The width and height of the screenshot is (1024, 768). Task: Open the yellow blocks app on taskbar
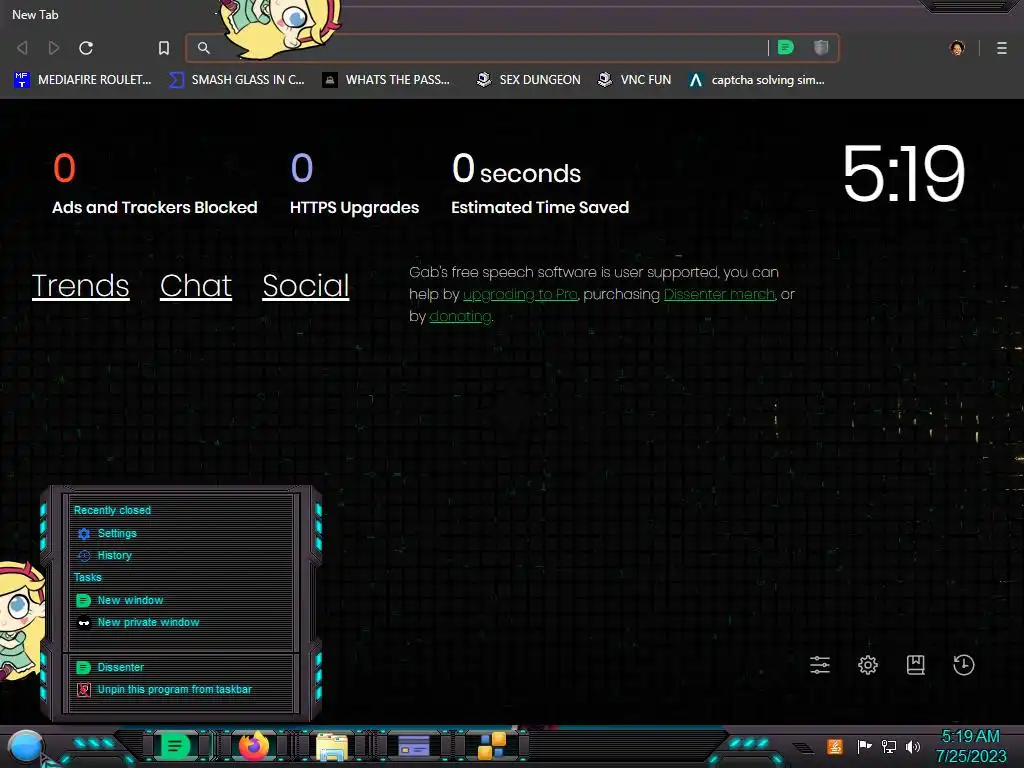click(x=492, y=746)
